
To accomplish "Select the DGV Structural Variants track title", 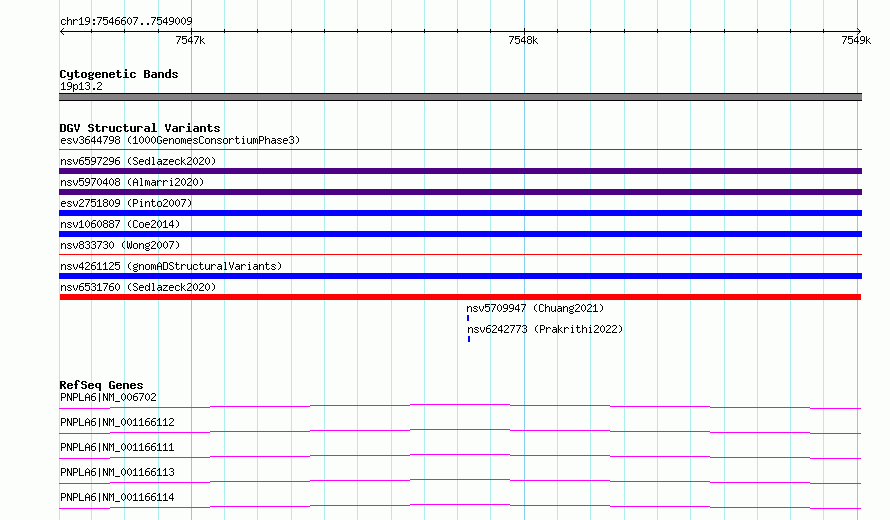I will click(x=140, y=128).
